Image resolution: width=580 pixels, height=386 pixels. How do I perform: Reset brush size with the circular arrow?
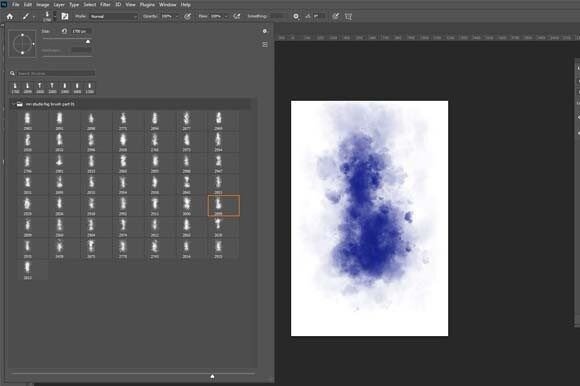[64, 31]
